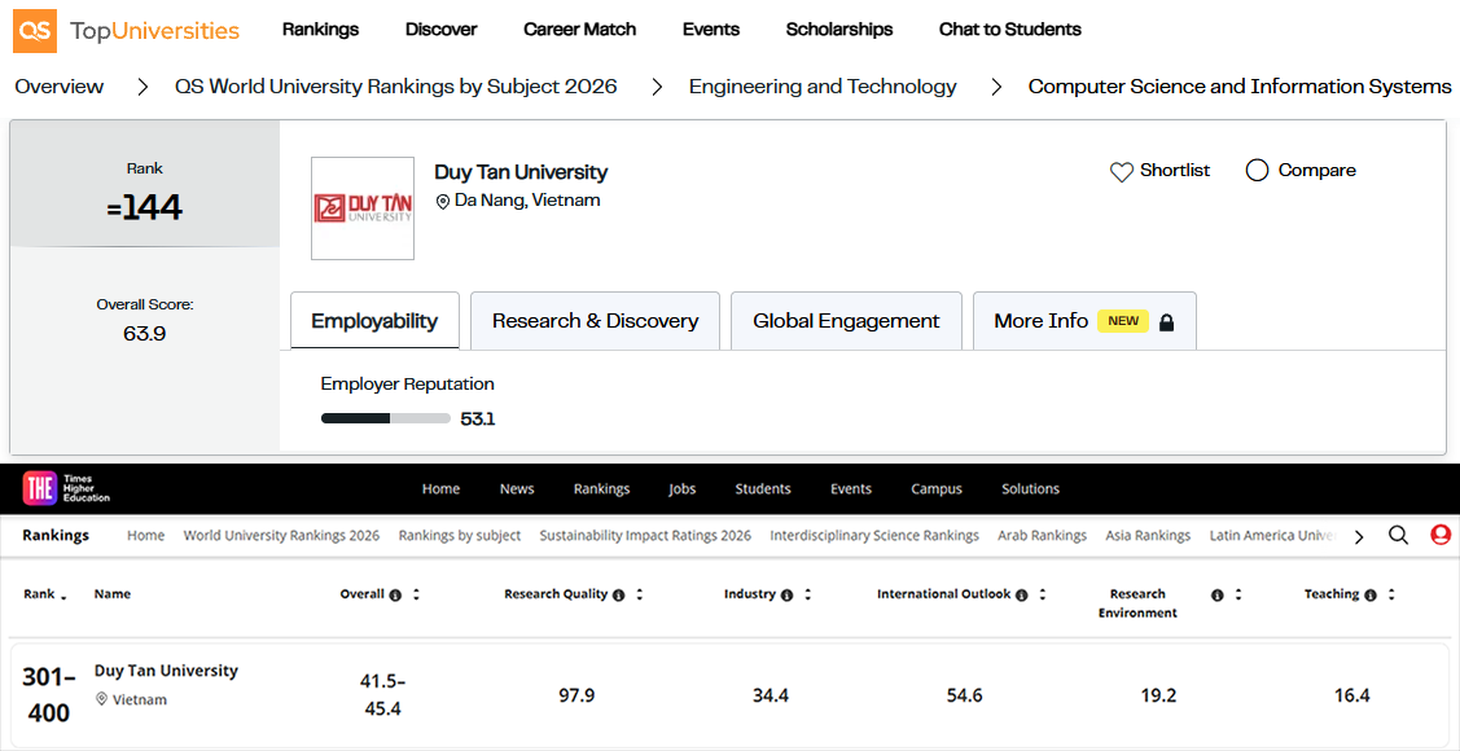Open Computer Science and Information Systems breadcrumb
Image resolution: width=1460 pixels, height=751 pixels.
1240,87
